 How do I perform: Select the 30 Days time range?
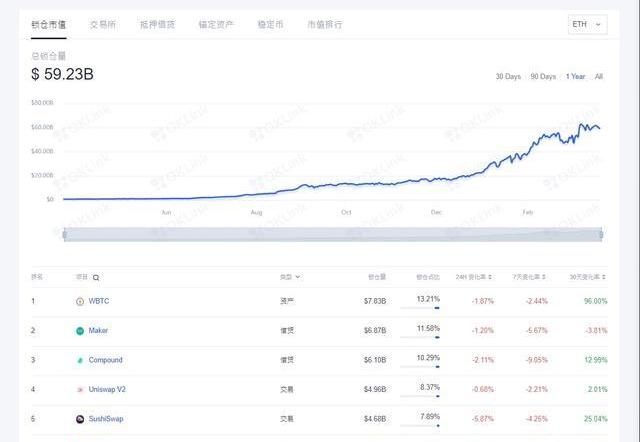pos(508,77)
